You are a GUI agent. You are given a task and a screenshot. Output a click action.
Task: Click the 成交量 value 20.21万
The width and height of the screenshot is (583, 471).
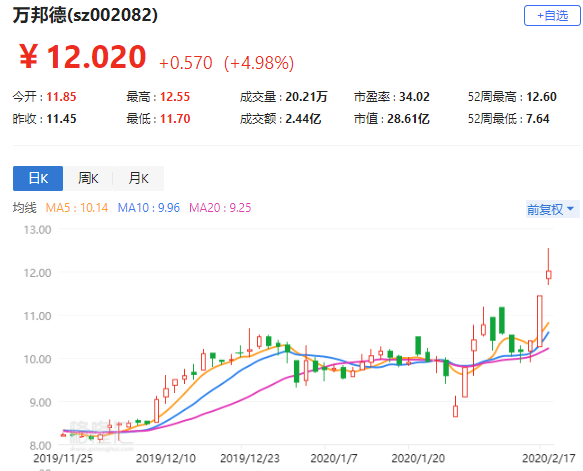306,97
